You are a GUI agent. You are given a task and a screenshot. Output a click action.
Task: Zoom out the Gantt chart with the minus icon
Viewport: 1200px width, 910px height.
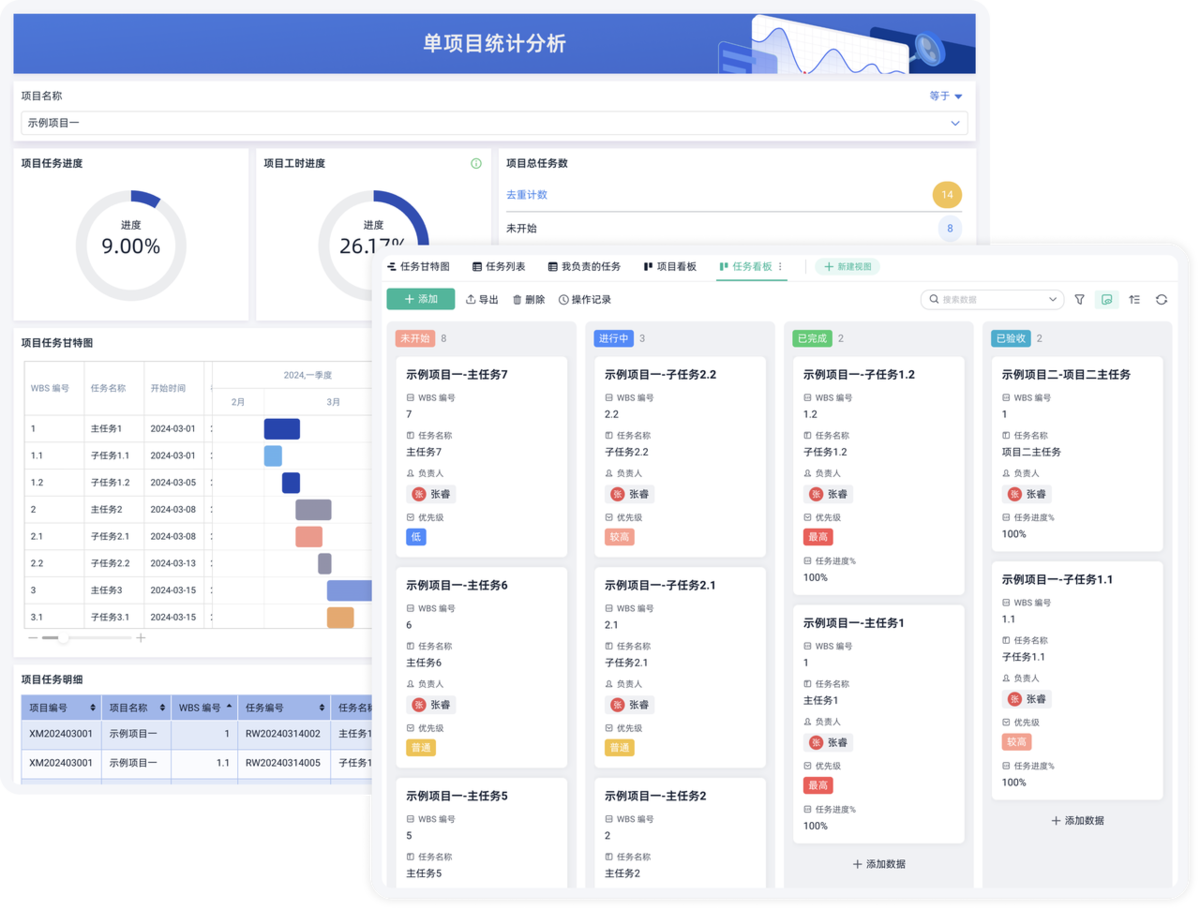point(33,638)
